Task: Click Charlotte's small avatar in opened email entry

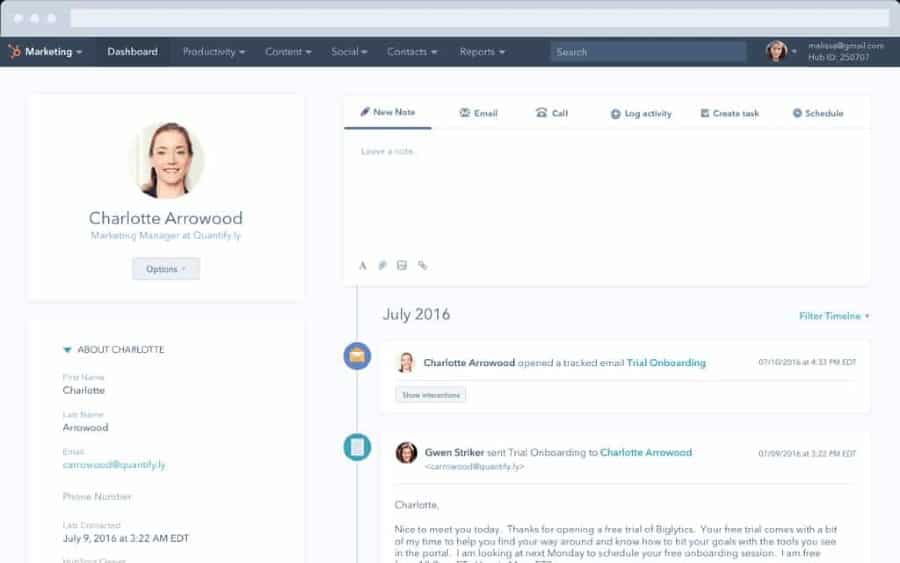Action: 406,363
